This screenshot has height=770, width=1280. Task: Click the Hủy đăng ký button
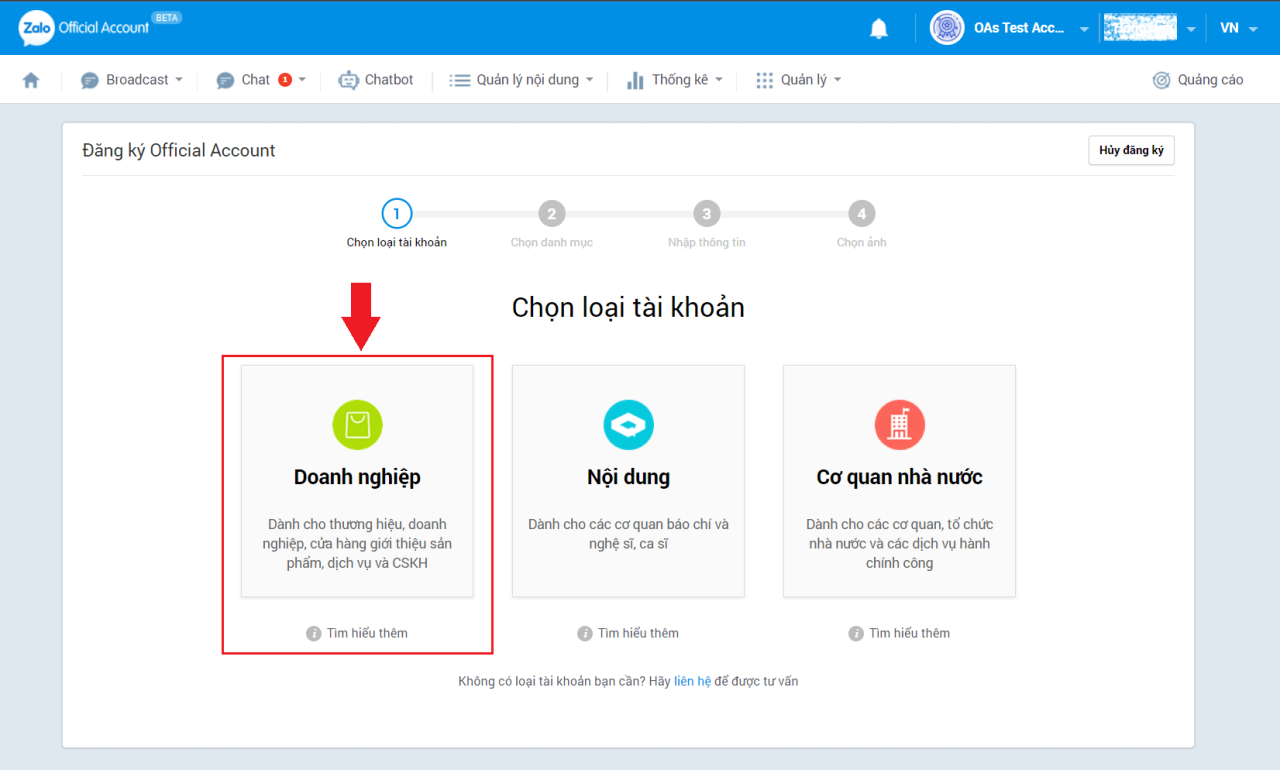1131,150
